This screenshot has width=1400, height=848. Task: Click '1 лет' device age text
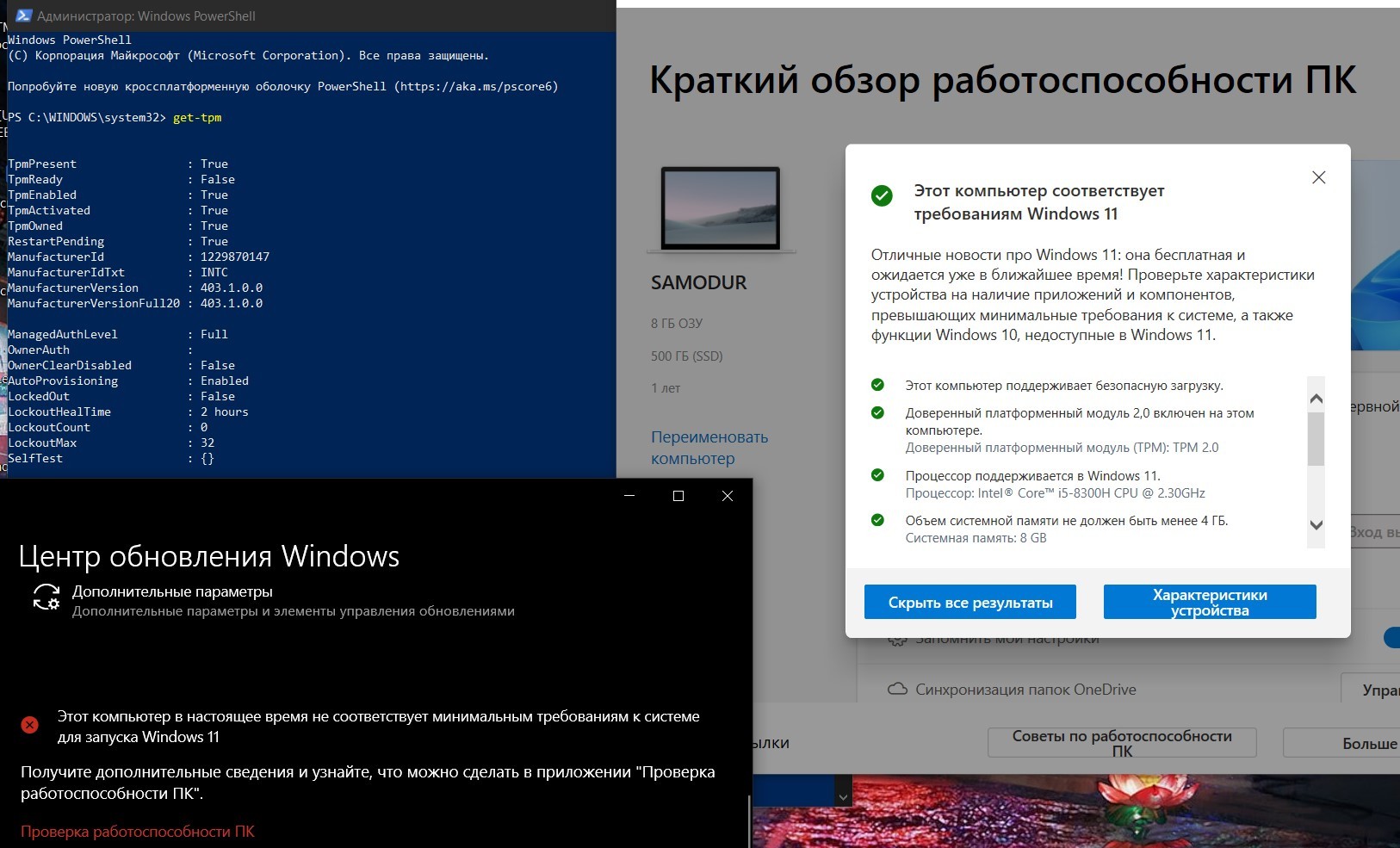[666, 388]
